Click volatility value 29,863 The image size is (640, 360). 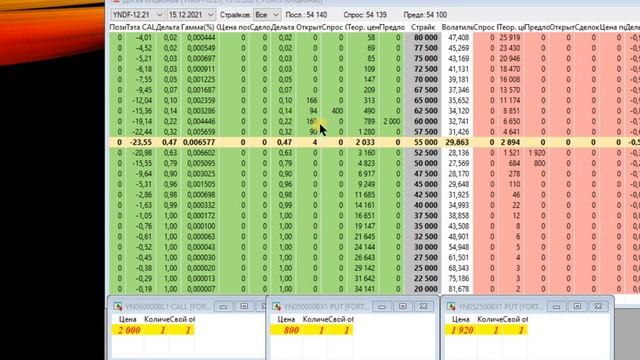(x=457, y=142)
